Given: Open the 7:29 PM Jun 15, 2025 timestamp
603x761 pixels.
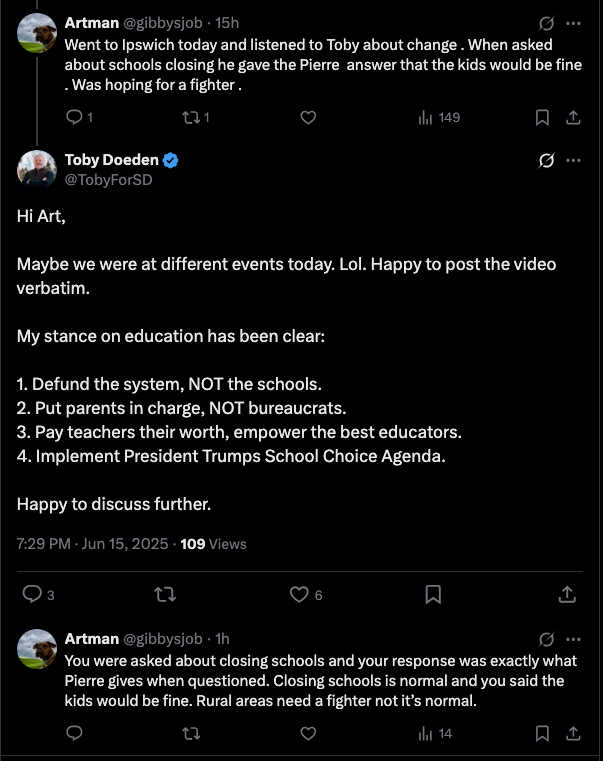Looking at the screenshot, I should pyautogui.click(x=92, y=544).
